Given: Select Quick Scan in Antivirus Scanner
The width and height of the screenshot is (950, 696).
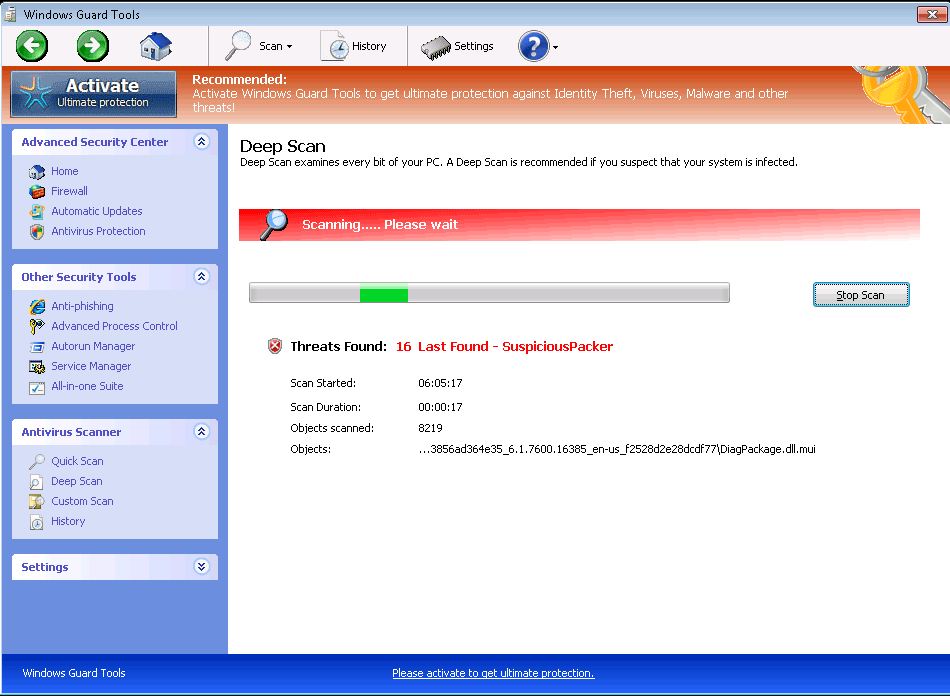Looking at the screenshot, I should click(77, 461).
